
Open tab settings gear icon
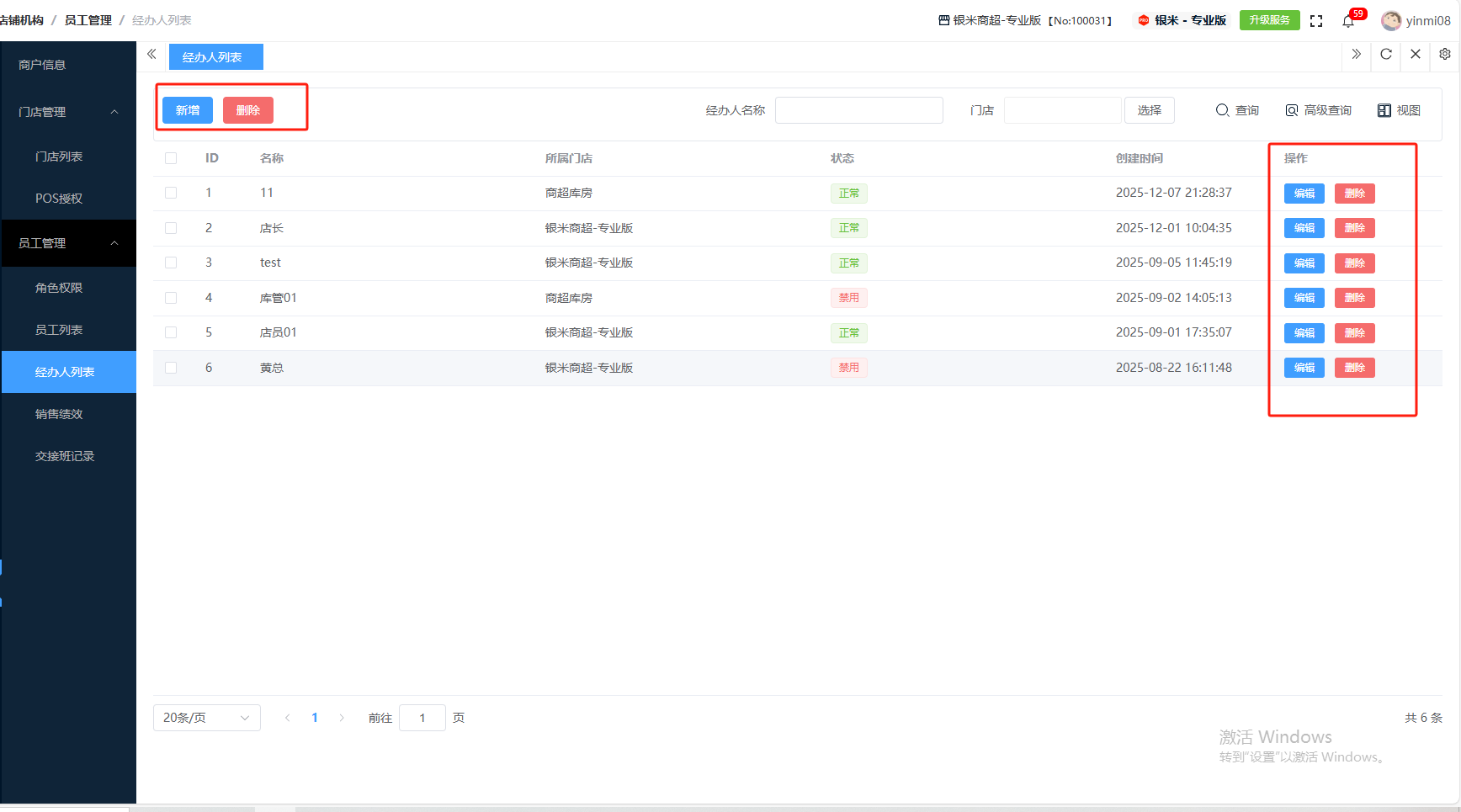[x=1445, y=55]
